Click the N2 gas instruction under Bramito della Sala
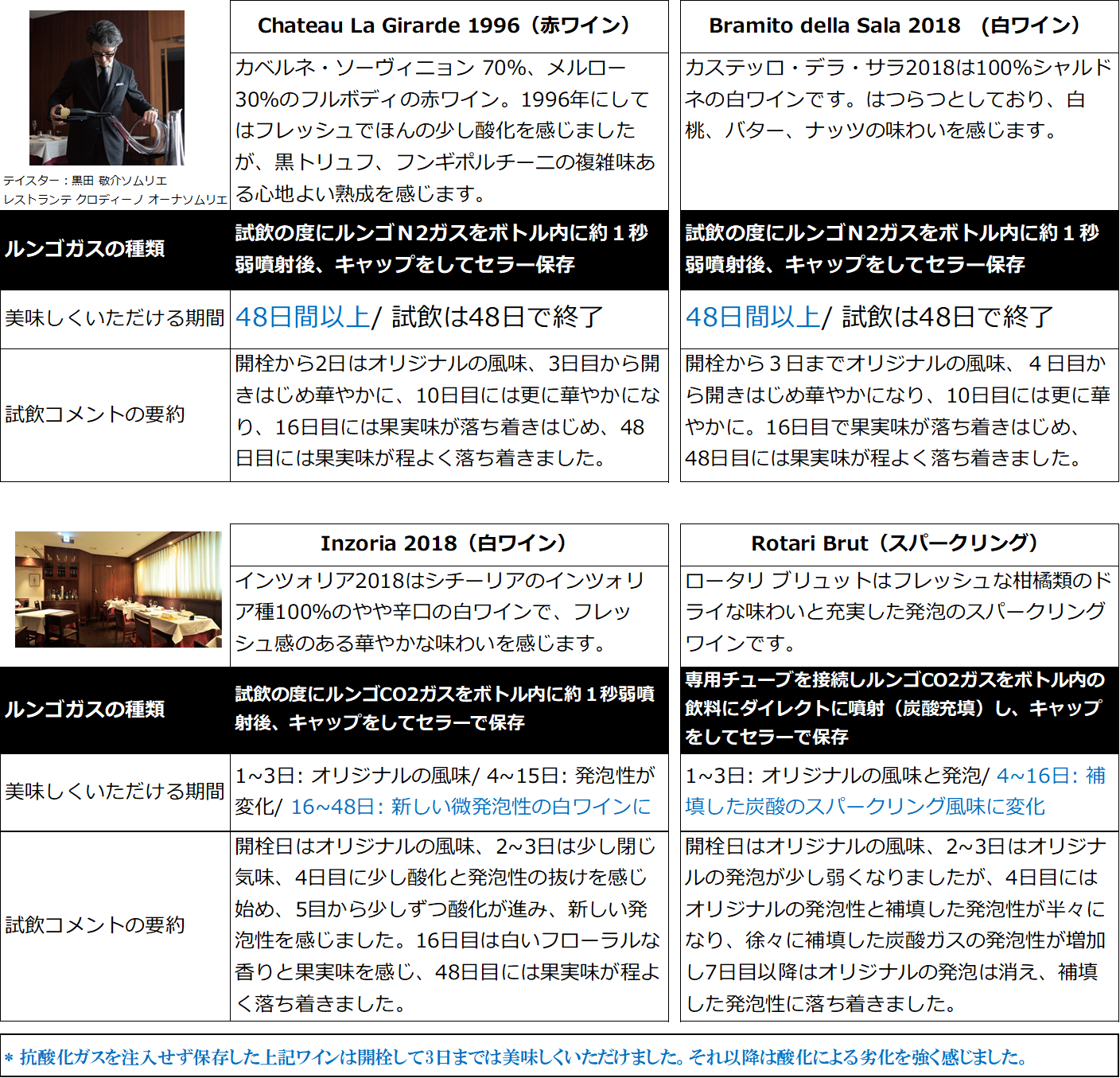The image size is (1120, 1078). point(892,249)
